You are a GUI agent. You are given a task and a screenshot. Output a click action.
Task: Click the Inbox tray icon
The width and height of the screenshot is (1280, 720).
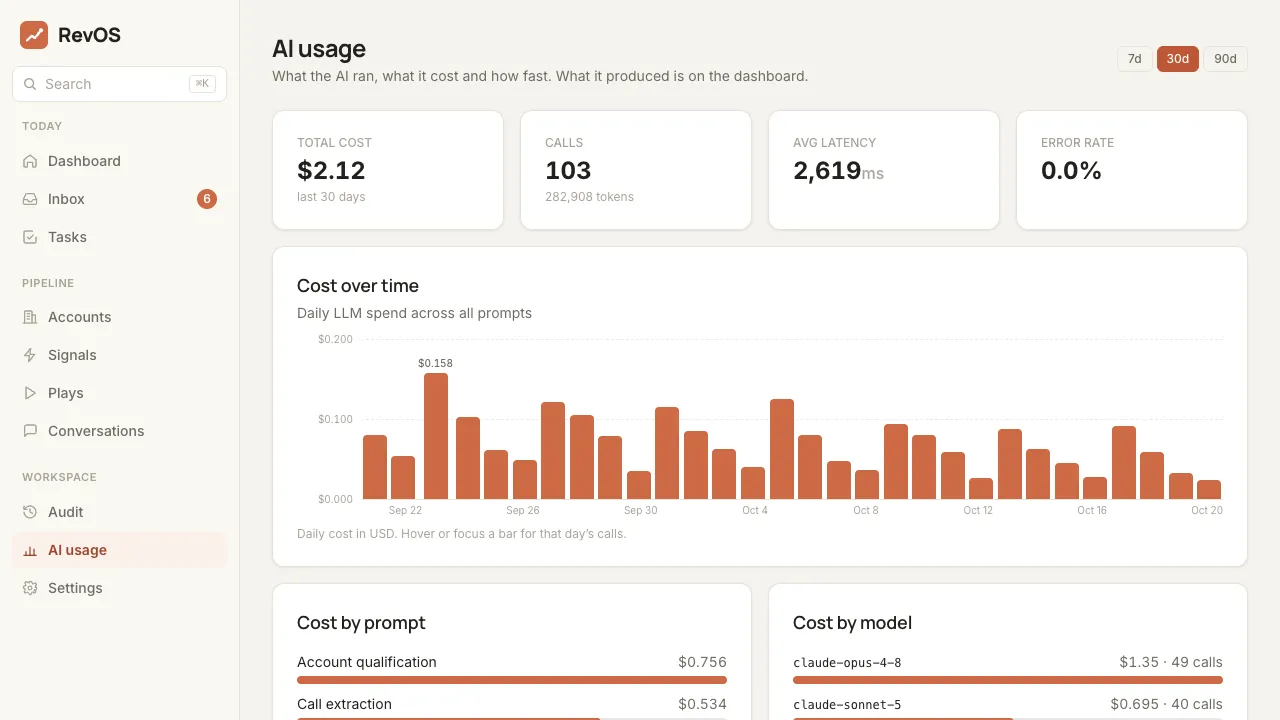click(x=30, y=199)
